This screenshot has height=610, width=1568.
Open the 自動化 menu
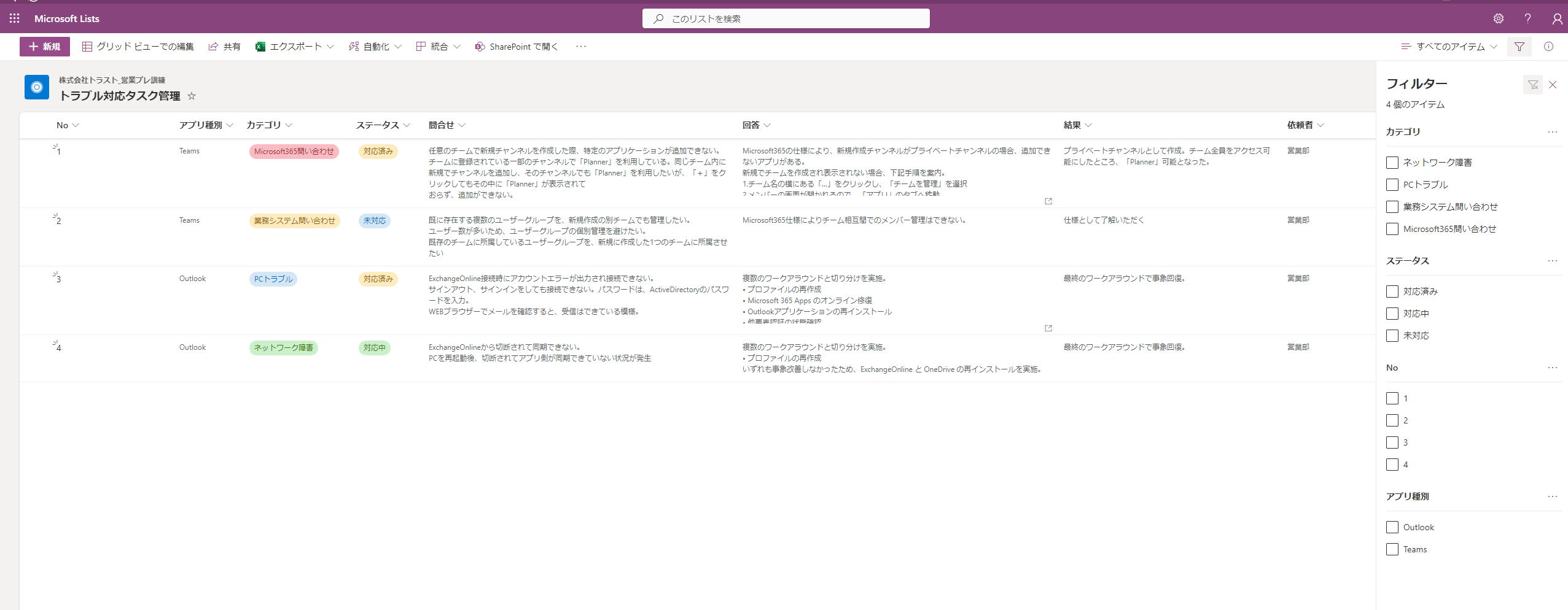tap(375, 47)
